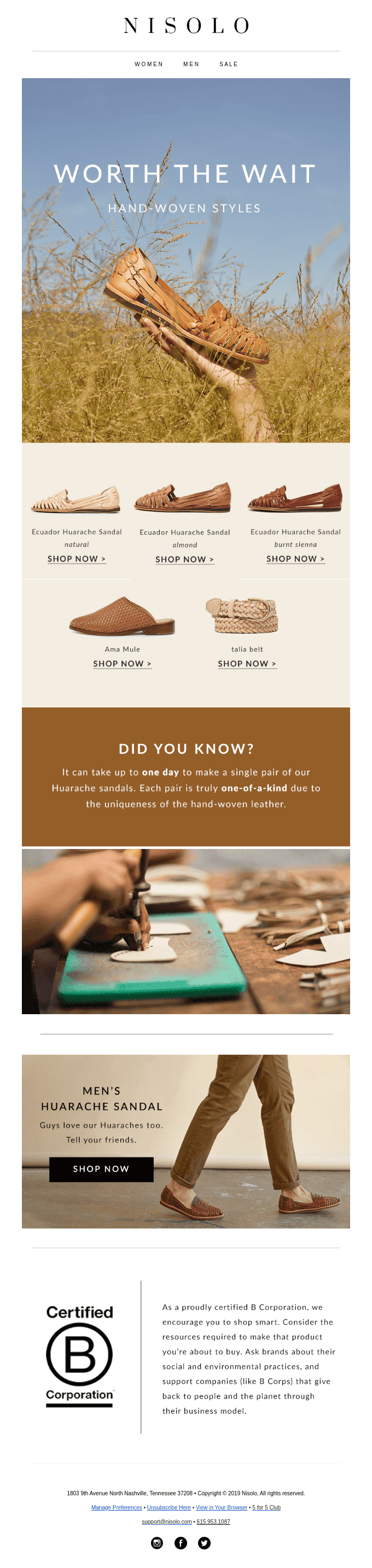Select the talia belt product image
This screenshot has height=1568, width=372.
[242, 616]
